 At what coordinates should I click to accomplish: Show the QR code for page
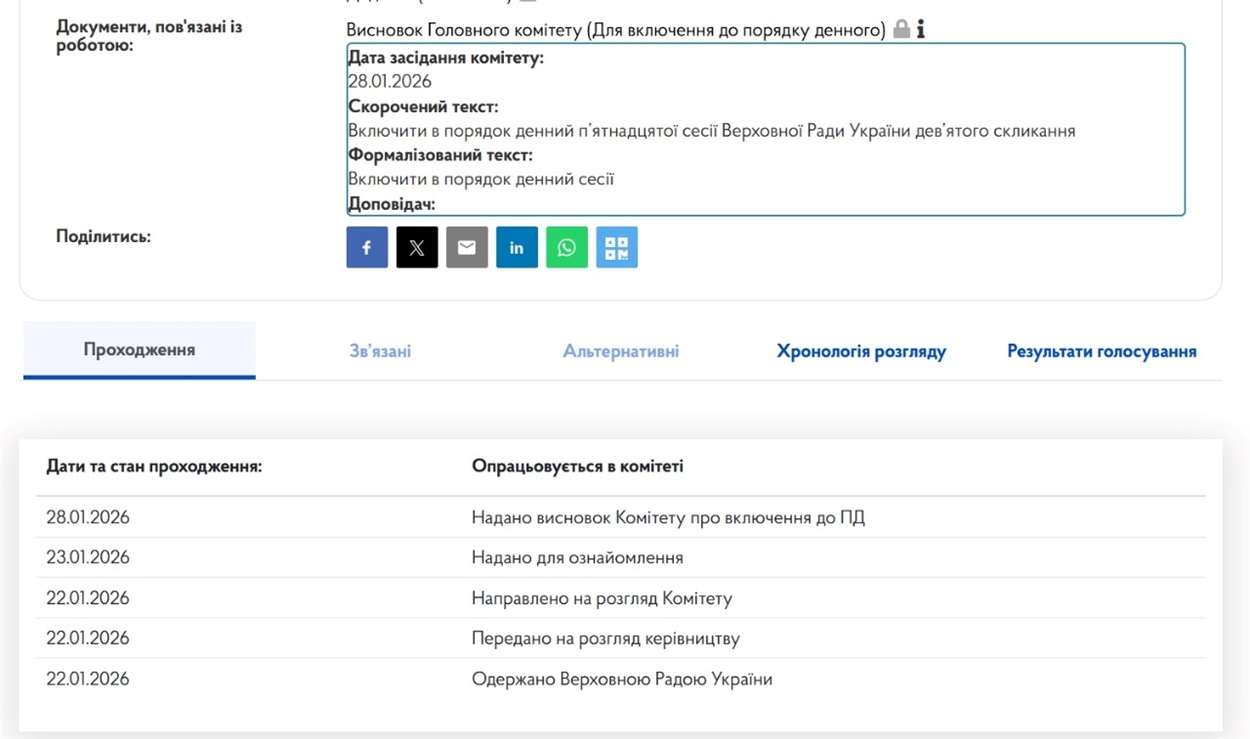click(x=617, y=248)
